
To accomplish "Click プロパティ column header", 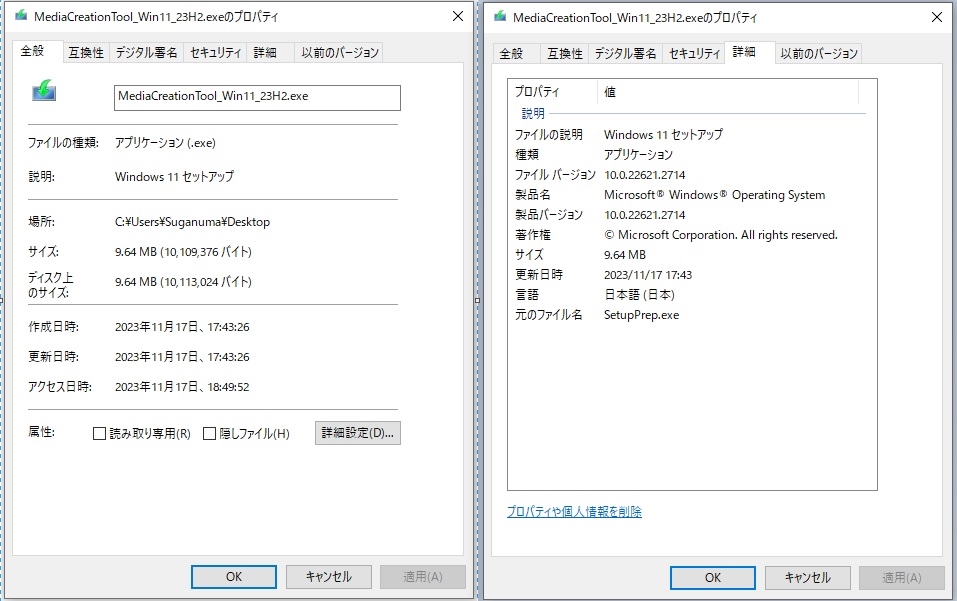I will (552, 92).
